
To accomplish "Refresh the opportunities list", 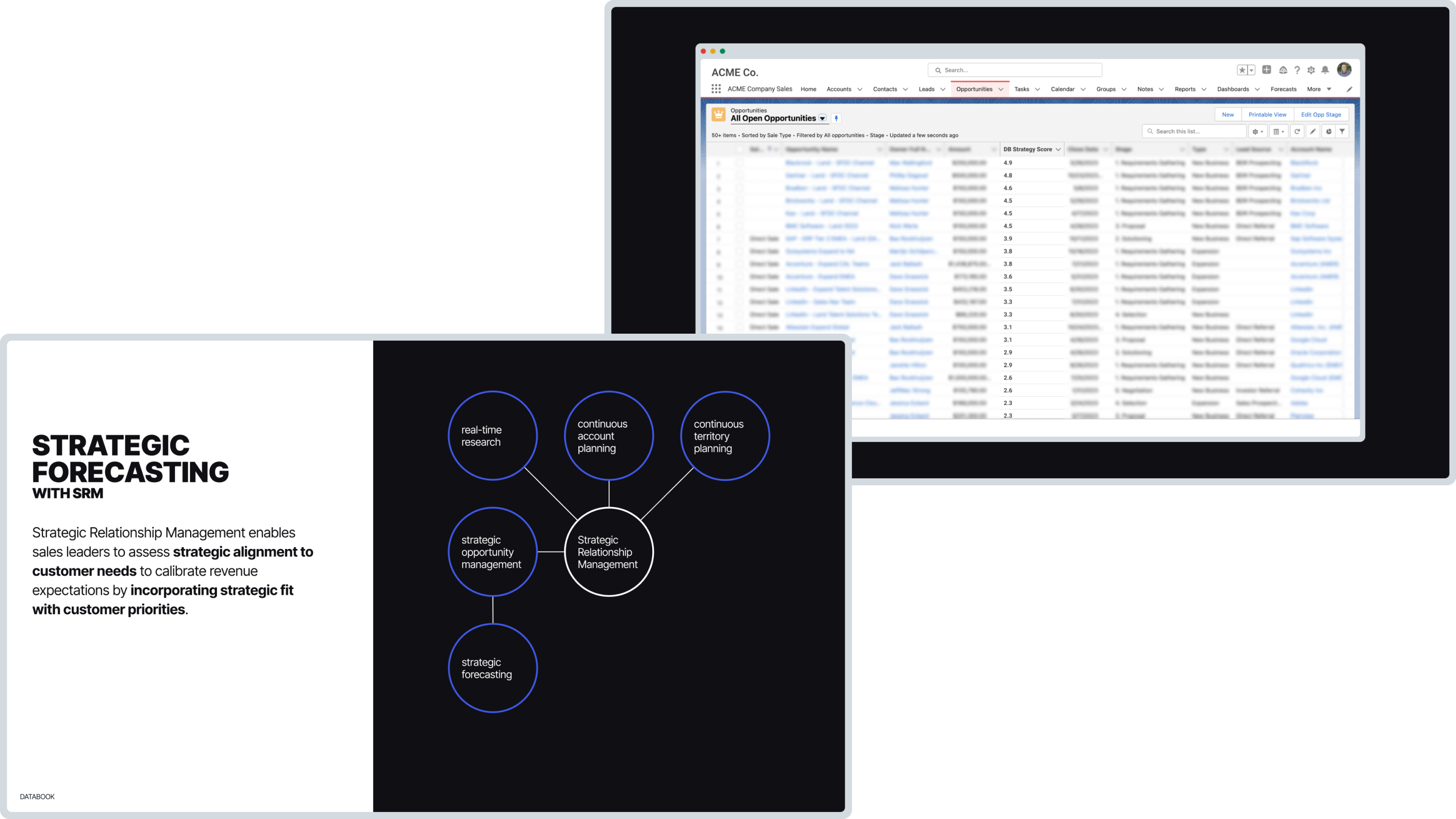I will click(x=1297, y=131).
